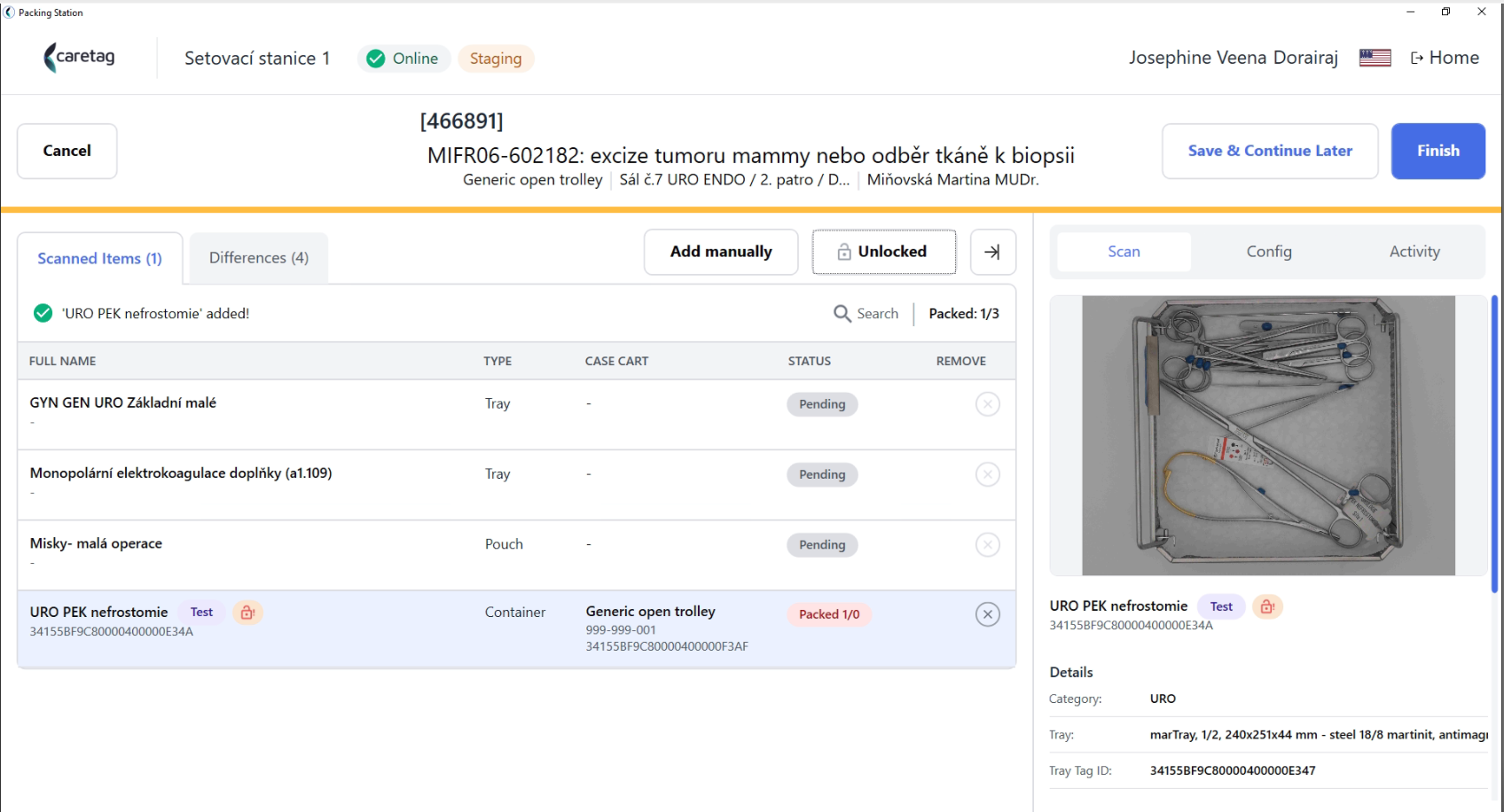
Task: Click lock icon in details panel
Action: [x=1267, y=606]
